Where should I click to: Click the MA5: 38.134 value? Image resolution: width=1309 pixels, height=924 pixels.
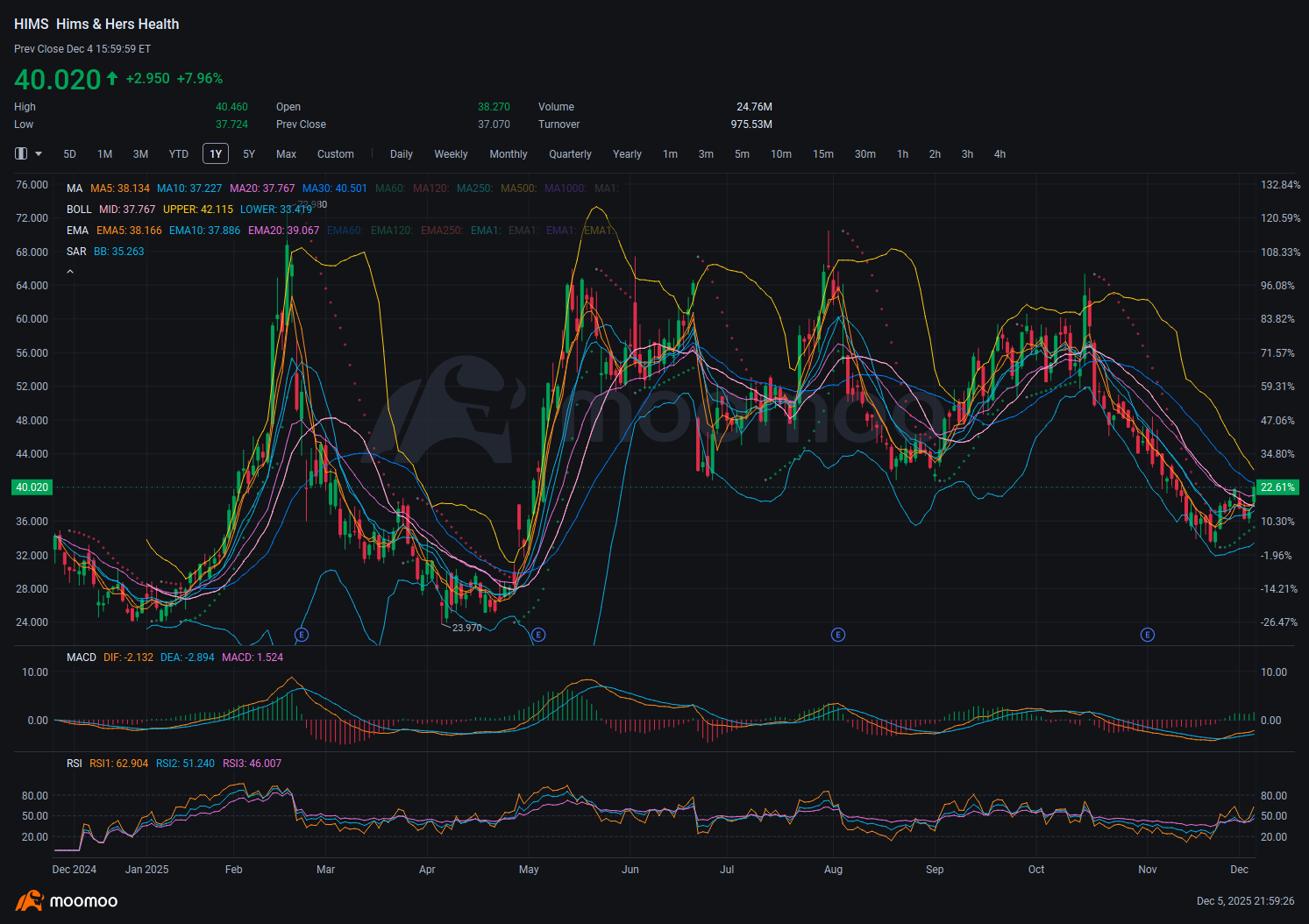click(120, 188)
